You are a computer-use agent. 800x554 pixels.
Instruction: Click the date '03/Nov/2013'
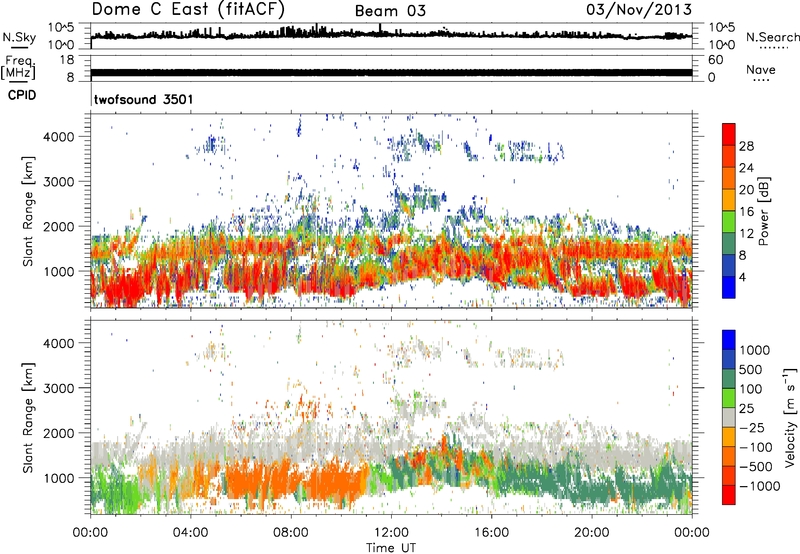tap(639, 9)
